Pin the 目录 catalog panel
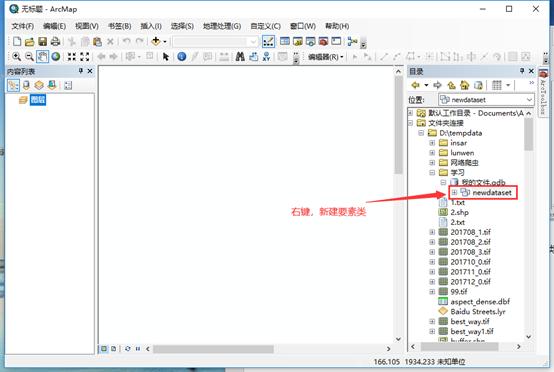 pos(522,71)
